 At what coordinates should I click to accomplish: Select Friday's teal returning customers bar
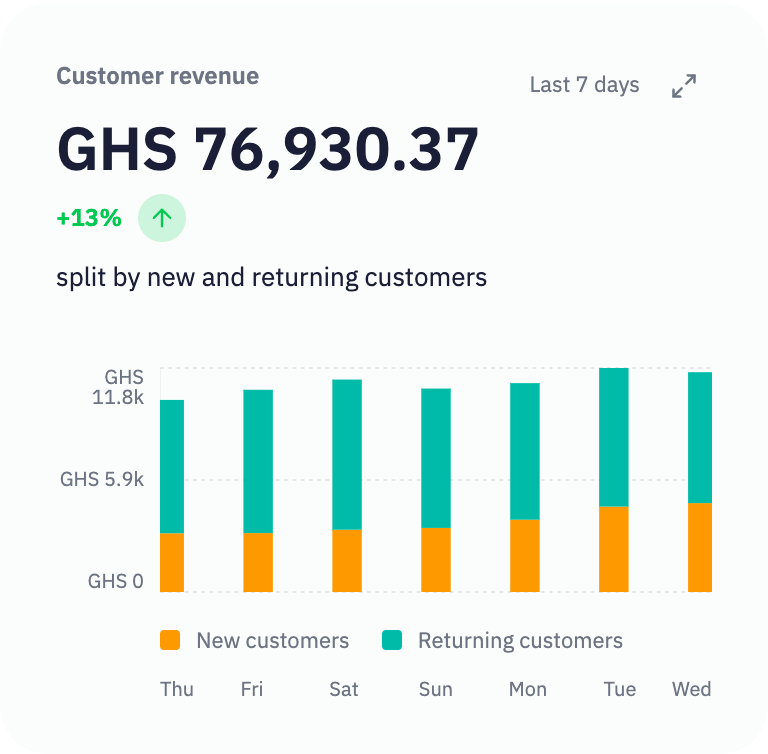[258, 461]
